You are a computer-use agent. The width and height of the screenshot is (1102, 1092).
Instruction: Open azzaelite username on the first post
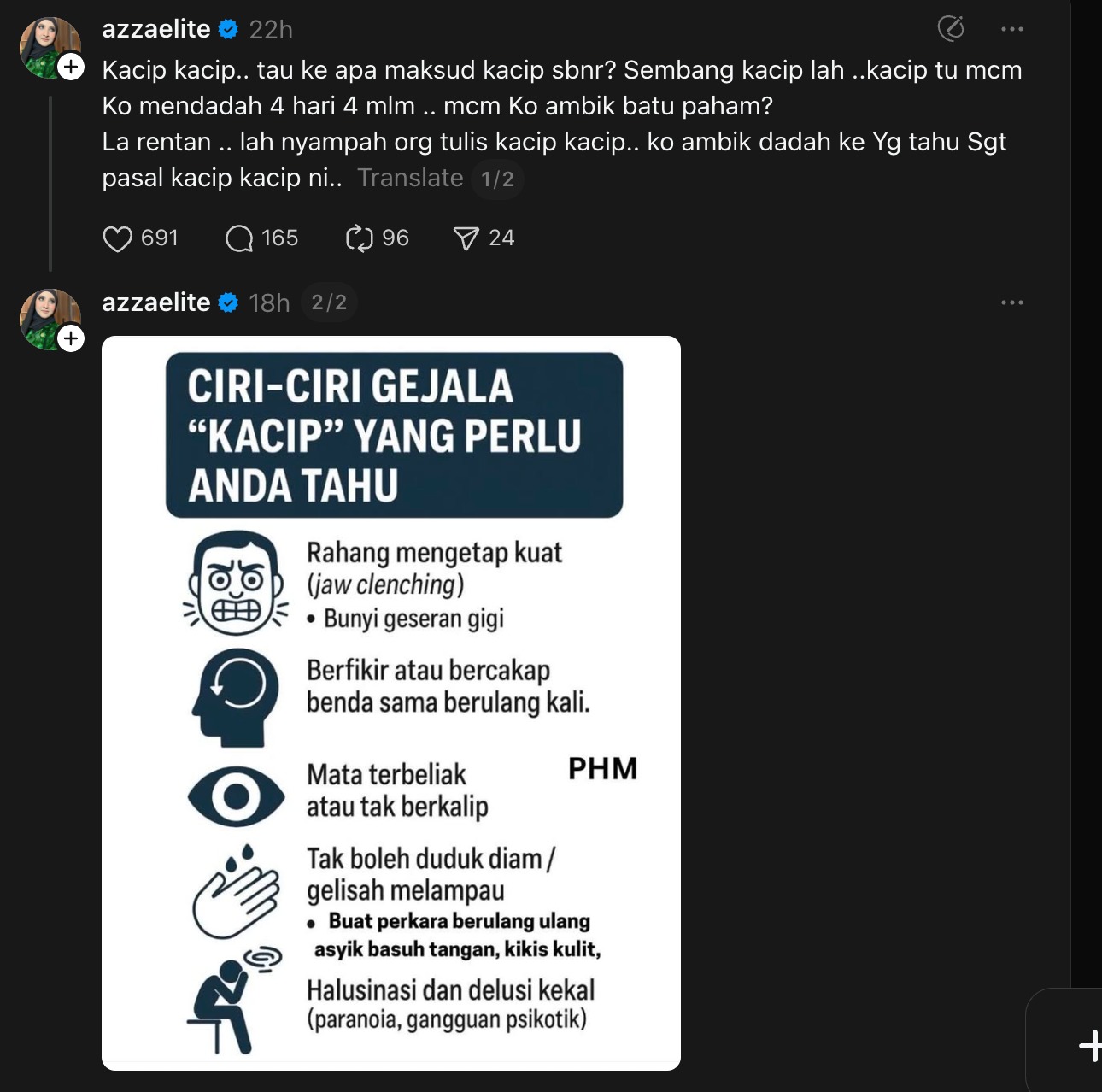pos(156,29)
